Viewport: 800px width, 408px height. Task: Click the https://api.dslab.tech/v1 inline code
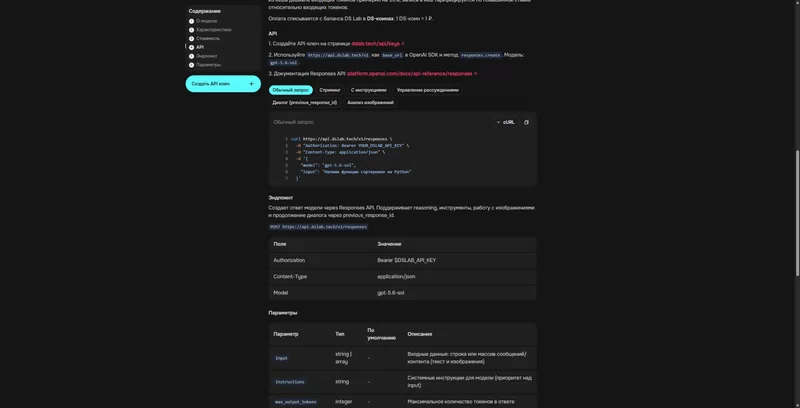coord(338,55)
